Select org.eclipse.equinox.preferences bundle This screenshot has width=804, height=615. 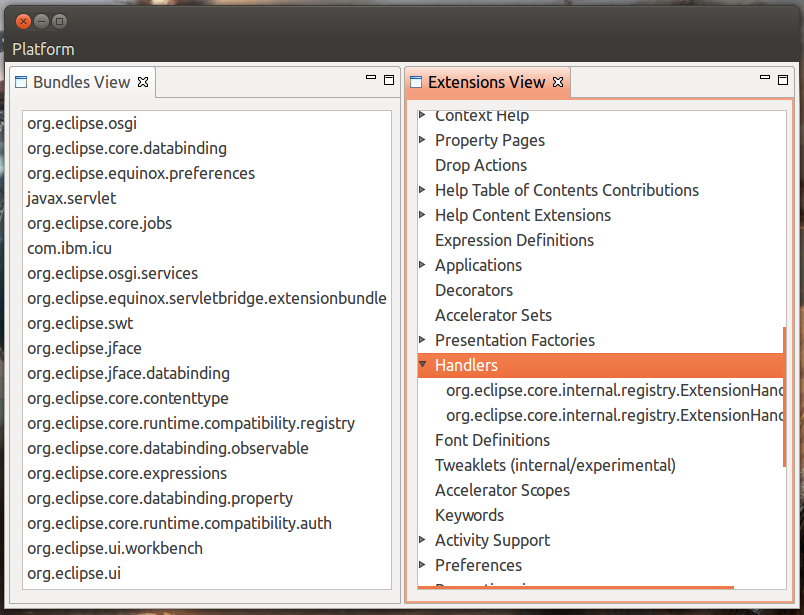point(141,173)
